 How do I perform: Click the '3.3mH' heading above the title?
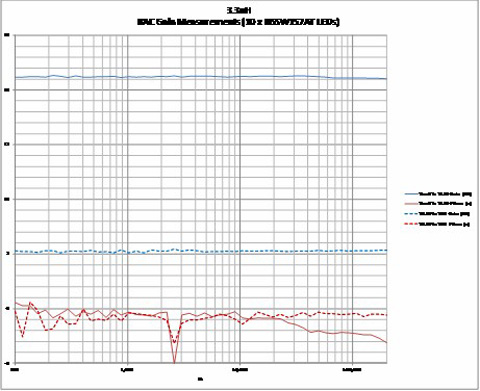coord(239,10)
